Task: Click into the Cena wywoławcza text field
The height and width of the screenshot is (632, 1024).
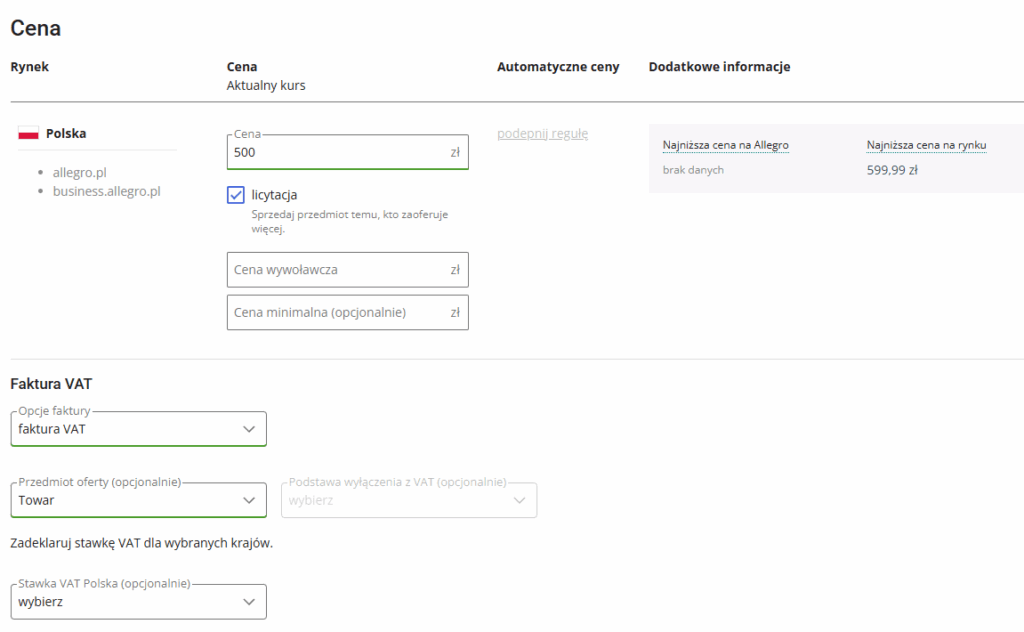Action: coord(335,270)
